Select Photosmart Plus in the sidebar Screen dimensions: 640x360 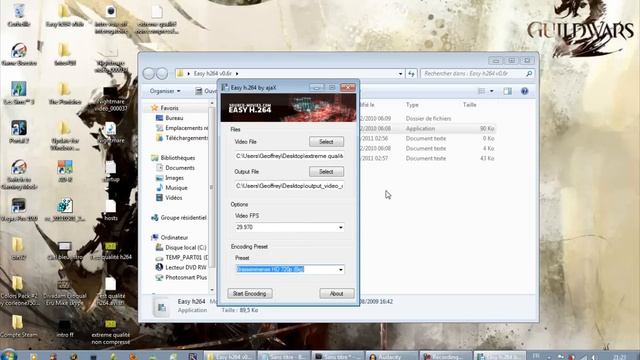(181, 278)
